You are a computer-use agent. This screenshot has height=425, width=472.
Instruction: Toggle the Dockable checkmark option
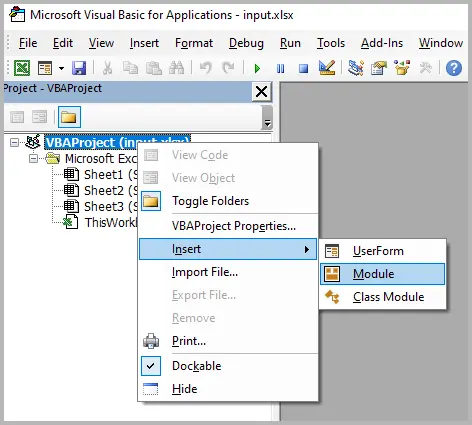pos(228,366)
